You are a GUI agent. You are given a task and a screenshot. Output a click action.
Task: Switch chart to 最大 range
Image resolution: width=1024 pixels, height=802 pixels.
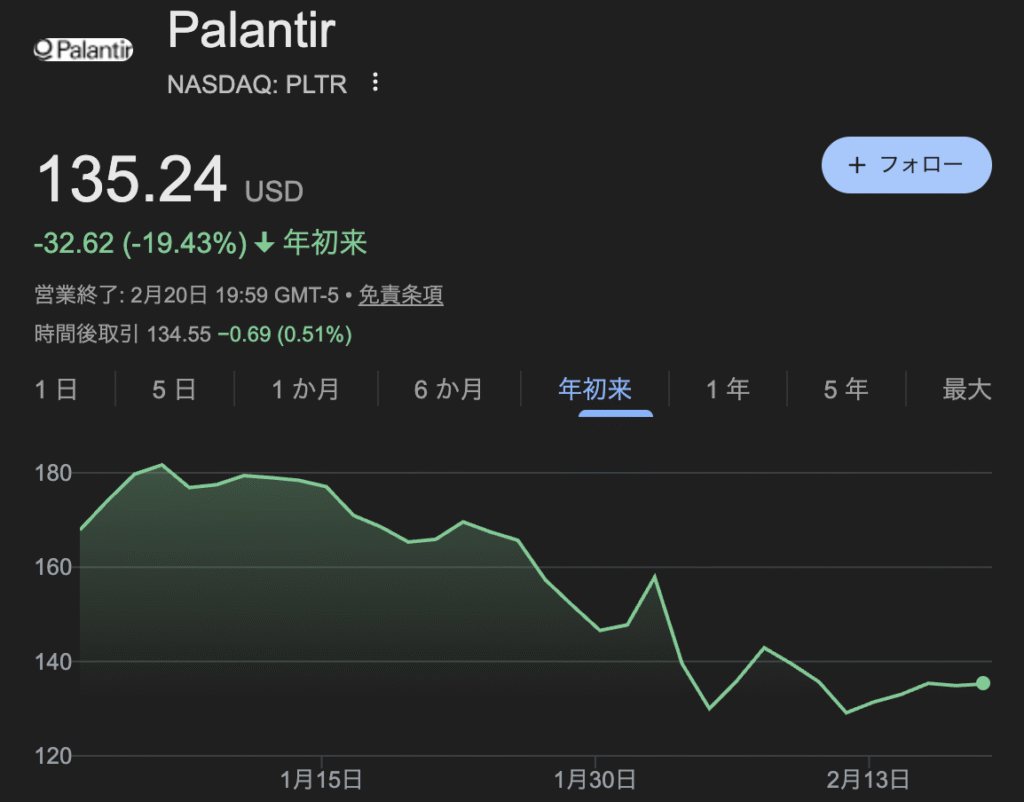pyautogui.click(x=966, y=389)
